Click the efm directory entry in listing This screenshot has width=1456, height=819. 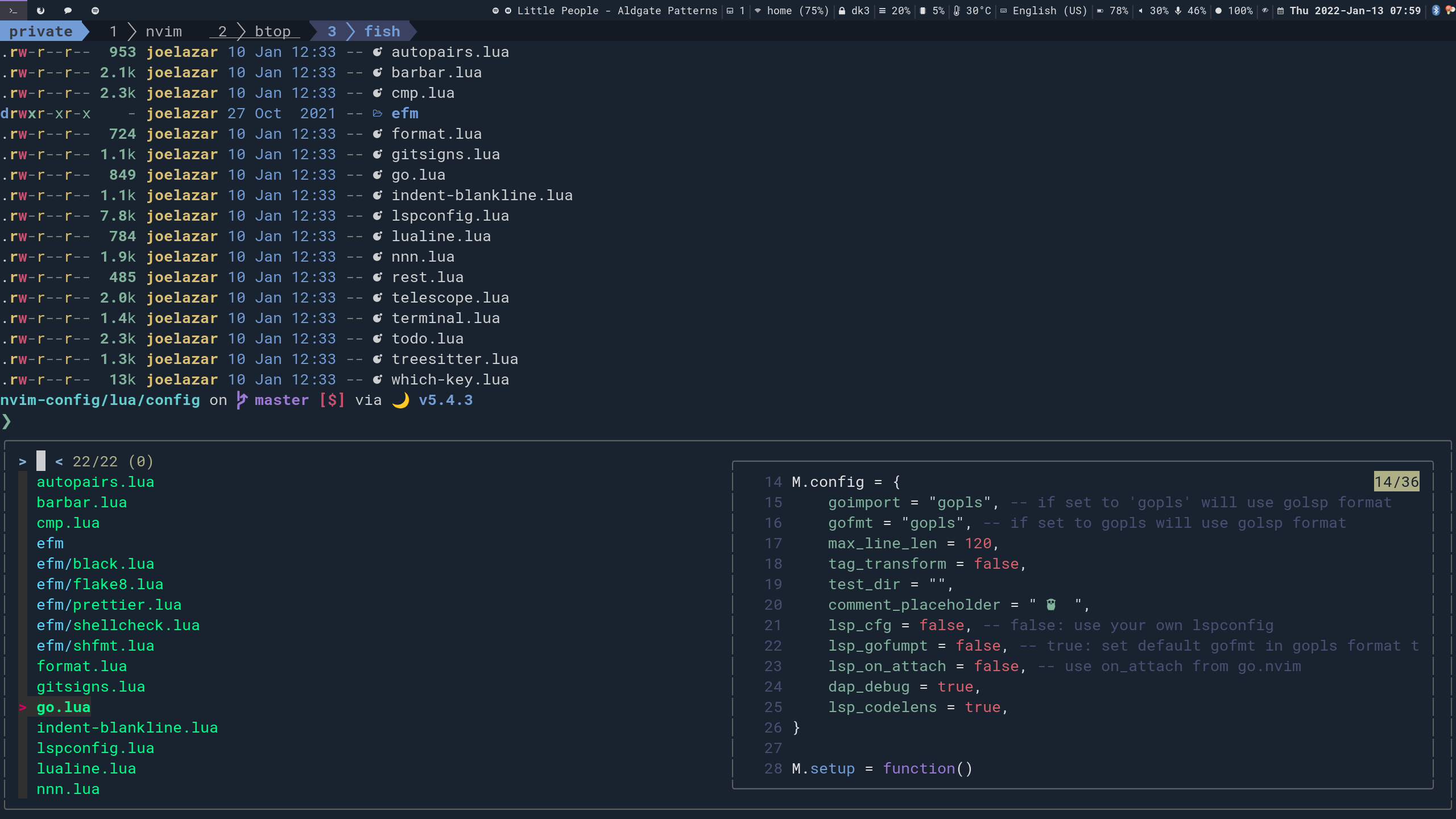[404, 113]
